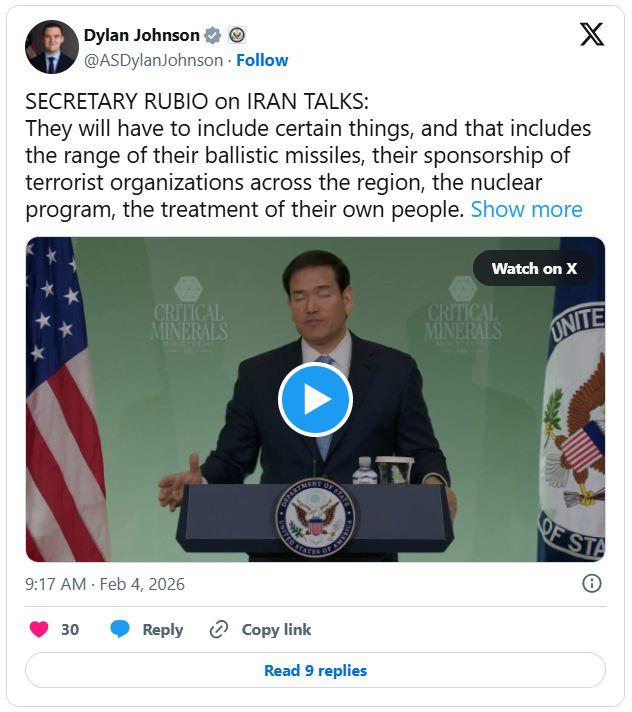Click the tweet text about Iran talks
Image resolution: width=632 pixels, height=712 pixels.
click(300, 156)
